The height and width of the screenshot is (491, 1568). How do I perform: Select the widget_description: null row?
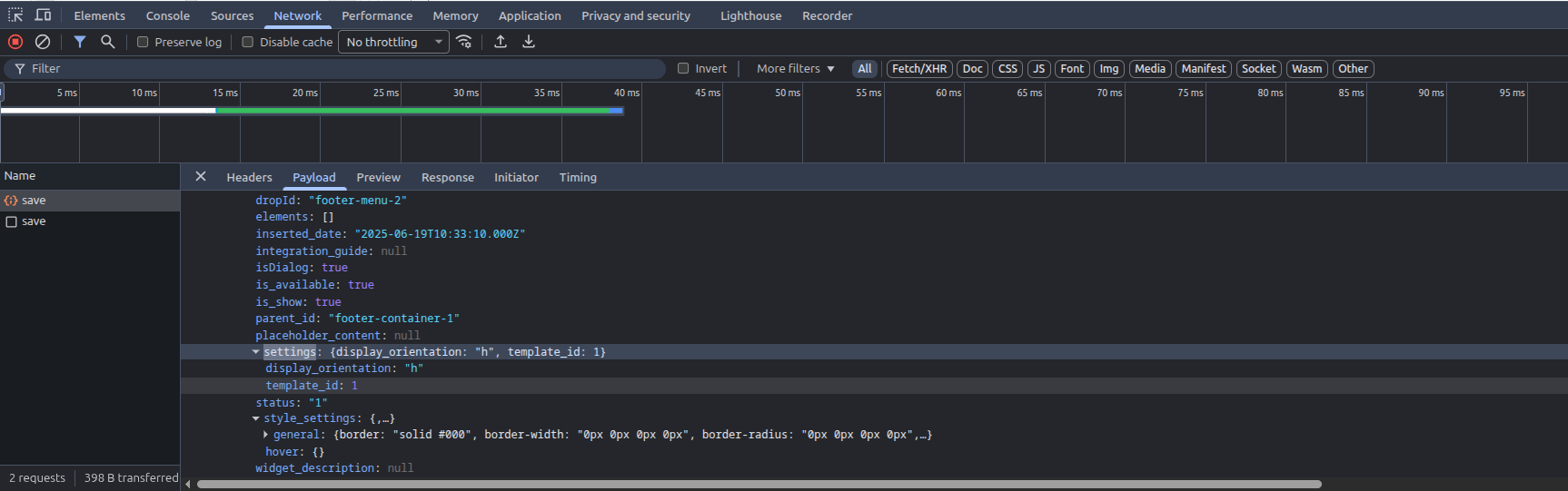874,468
